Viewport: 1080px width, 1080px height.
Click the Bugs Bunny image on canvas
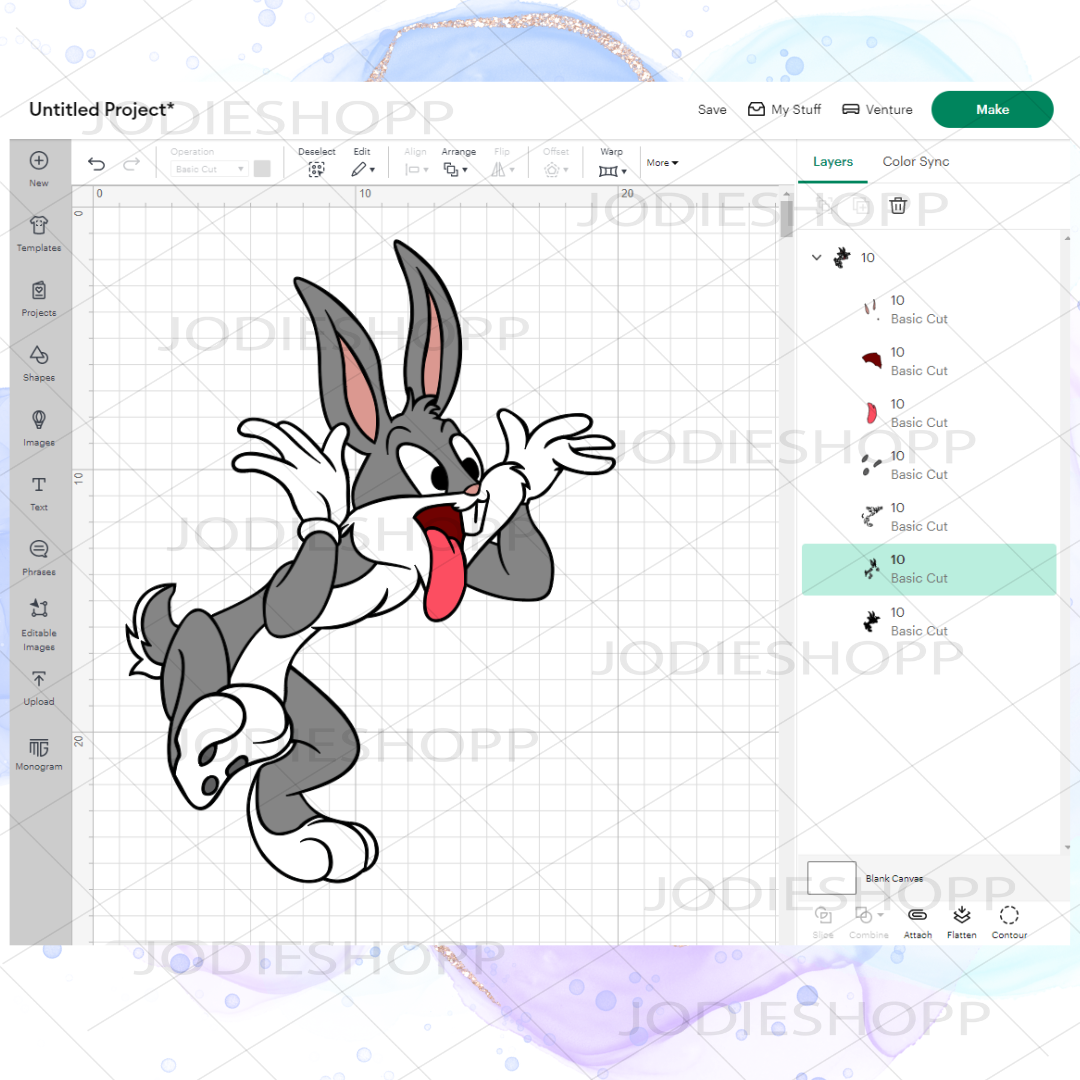pos(371,559)
